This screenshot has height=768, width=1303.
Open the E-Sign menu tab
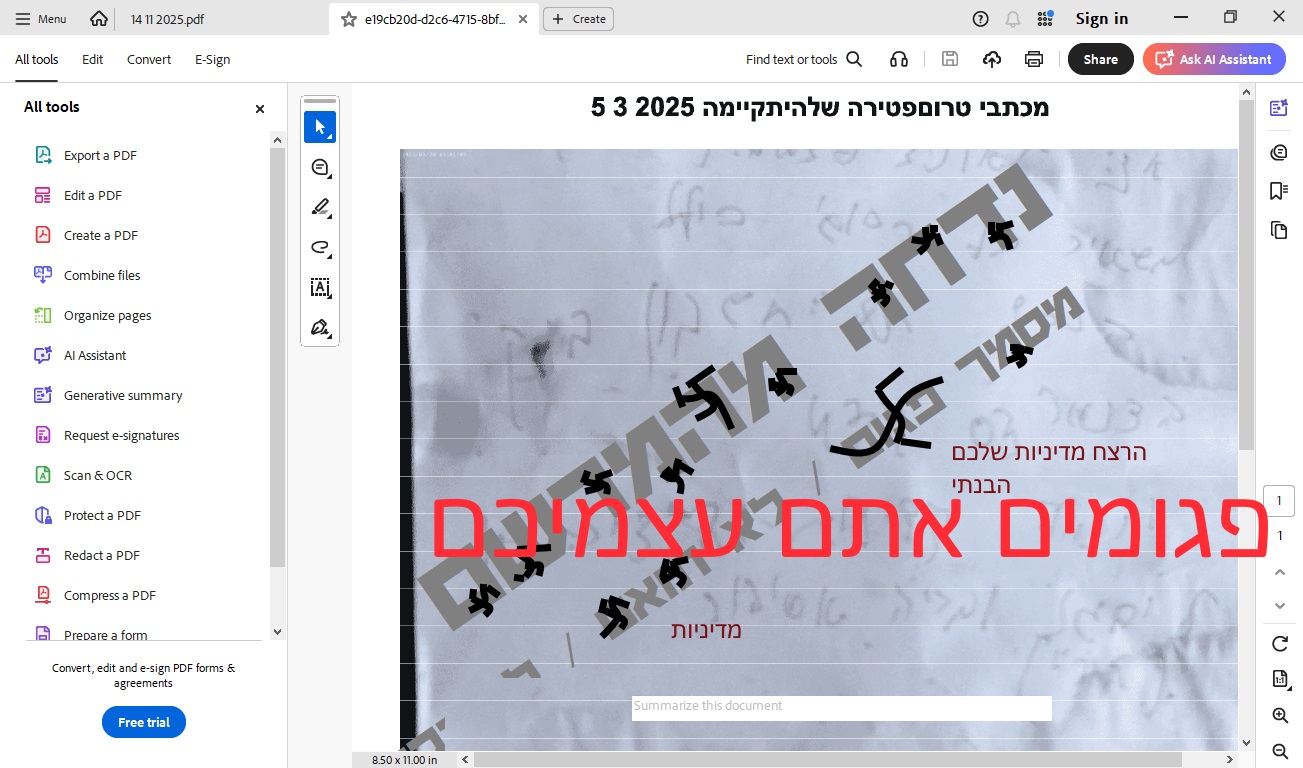[x=212, y=59]
